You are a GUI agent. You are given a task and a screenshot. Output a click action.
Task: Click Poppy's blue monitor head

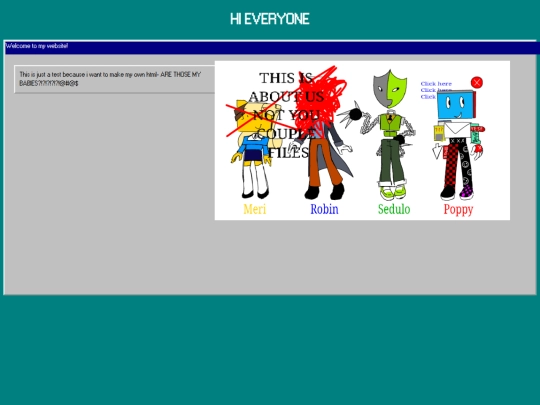456,104
